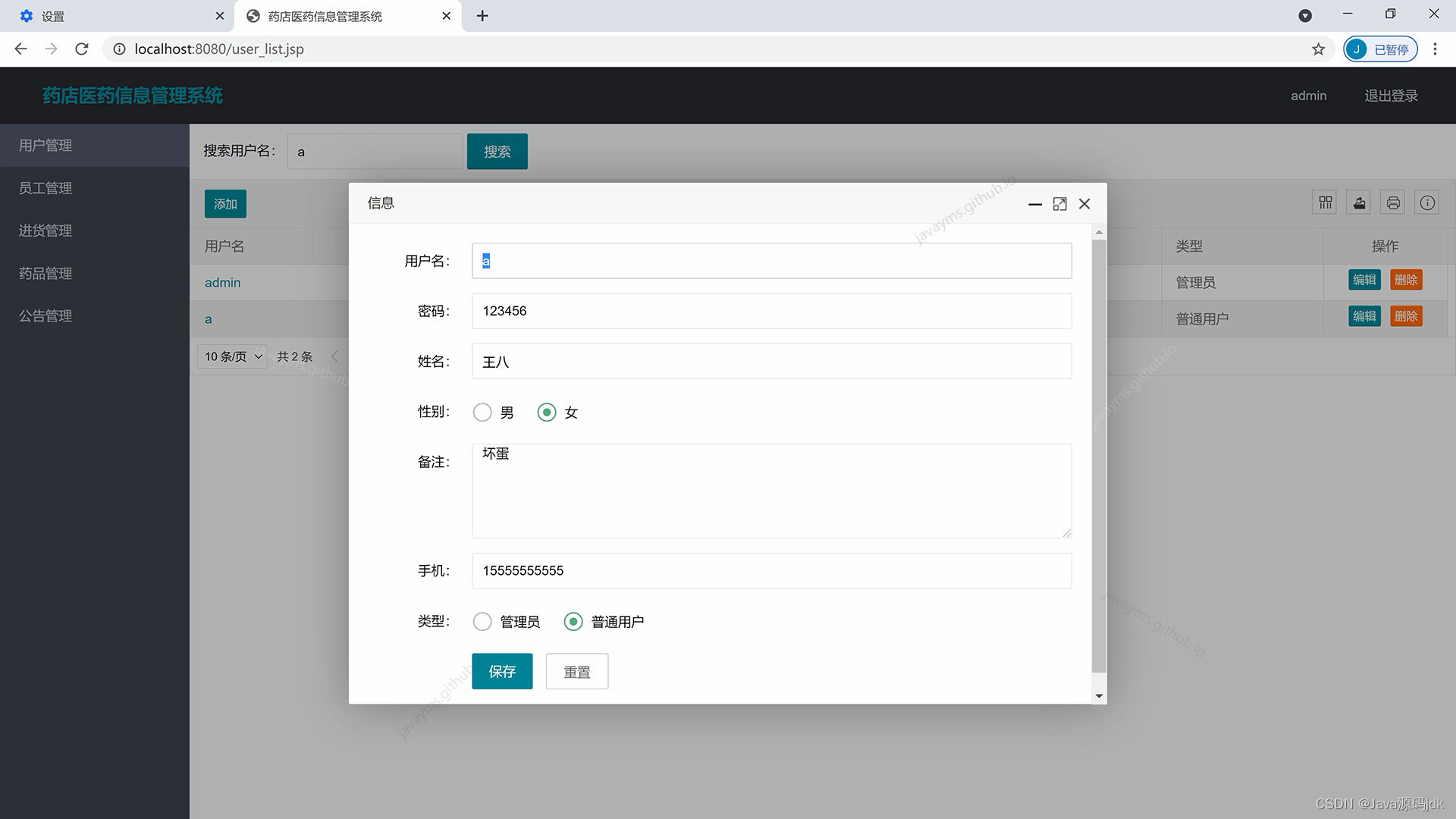Screen dimensions: 1456x819
Task: Click the 手机 phone number input field
Action: coord(771,570)
